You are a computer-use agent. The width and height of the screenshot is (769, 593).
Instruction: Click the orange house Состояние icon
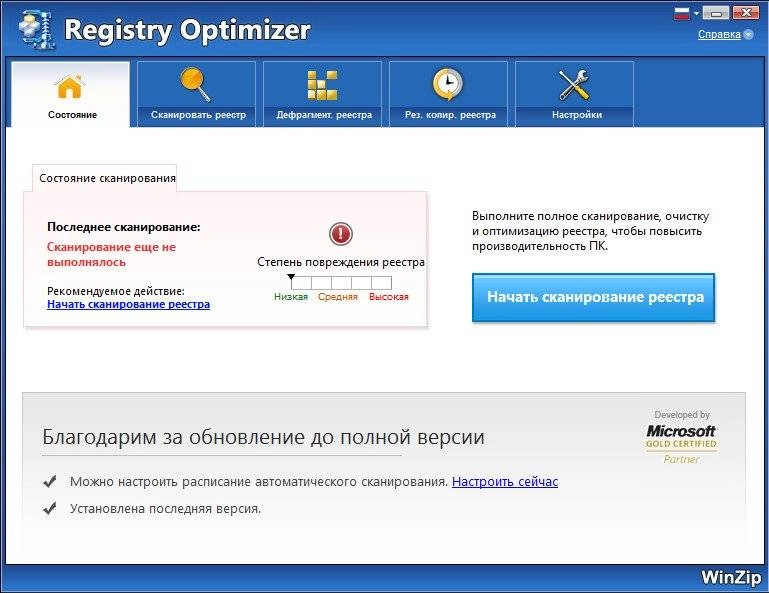(70, 86)
